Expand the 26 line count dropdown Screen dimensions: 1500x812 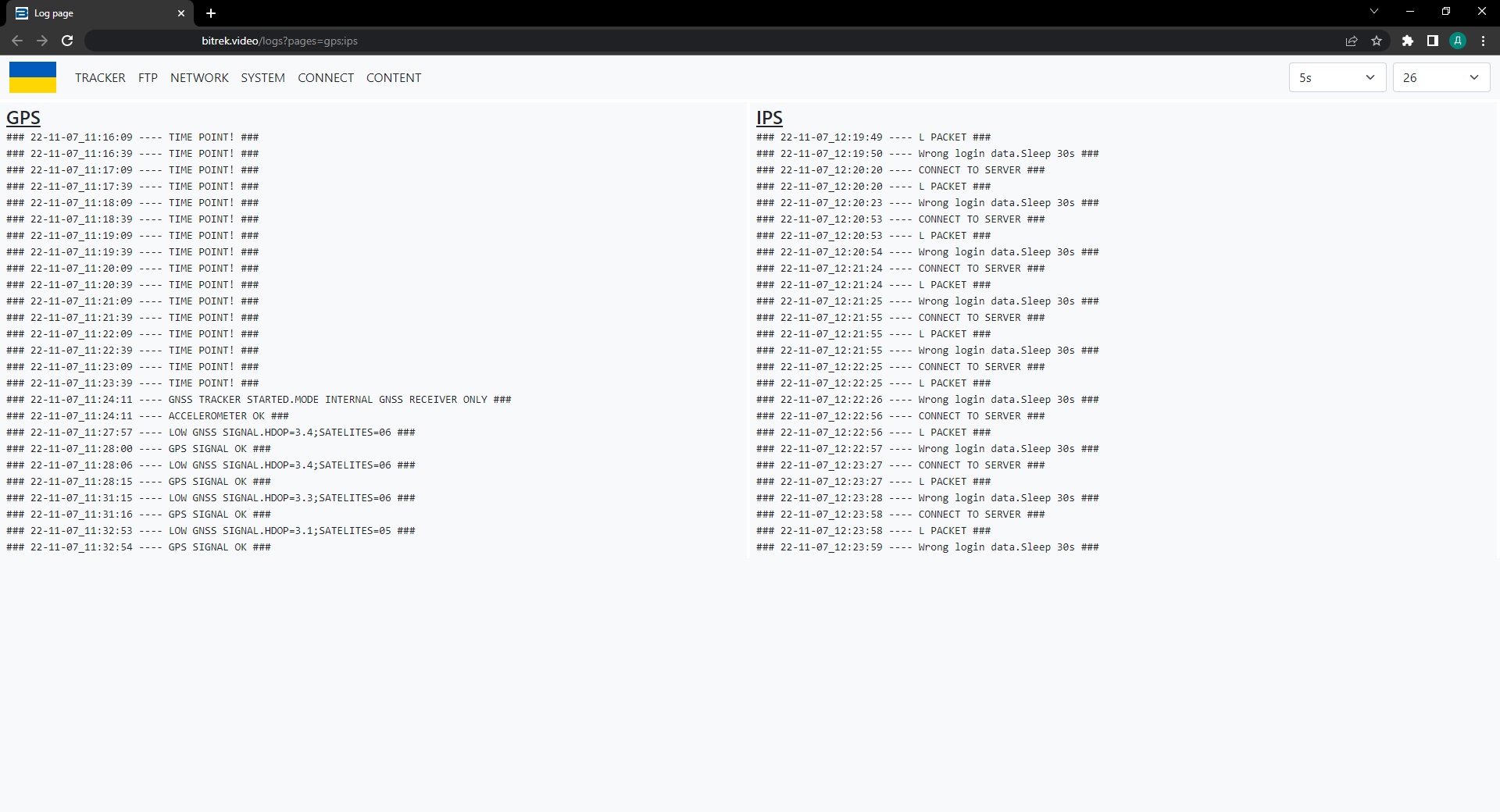click(x=1441, y=77)
